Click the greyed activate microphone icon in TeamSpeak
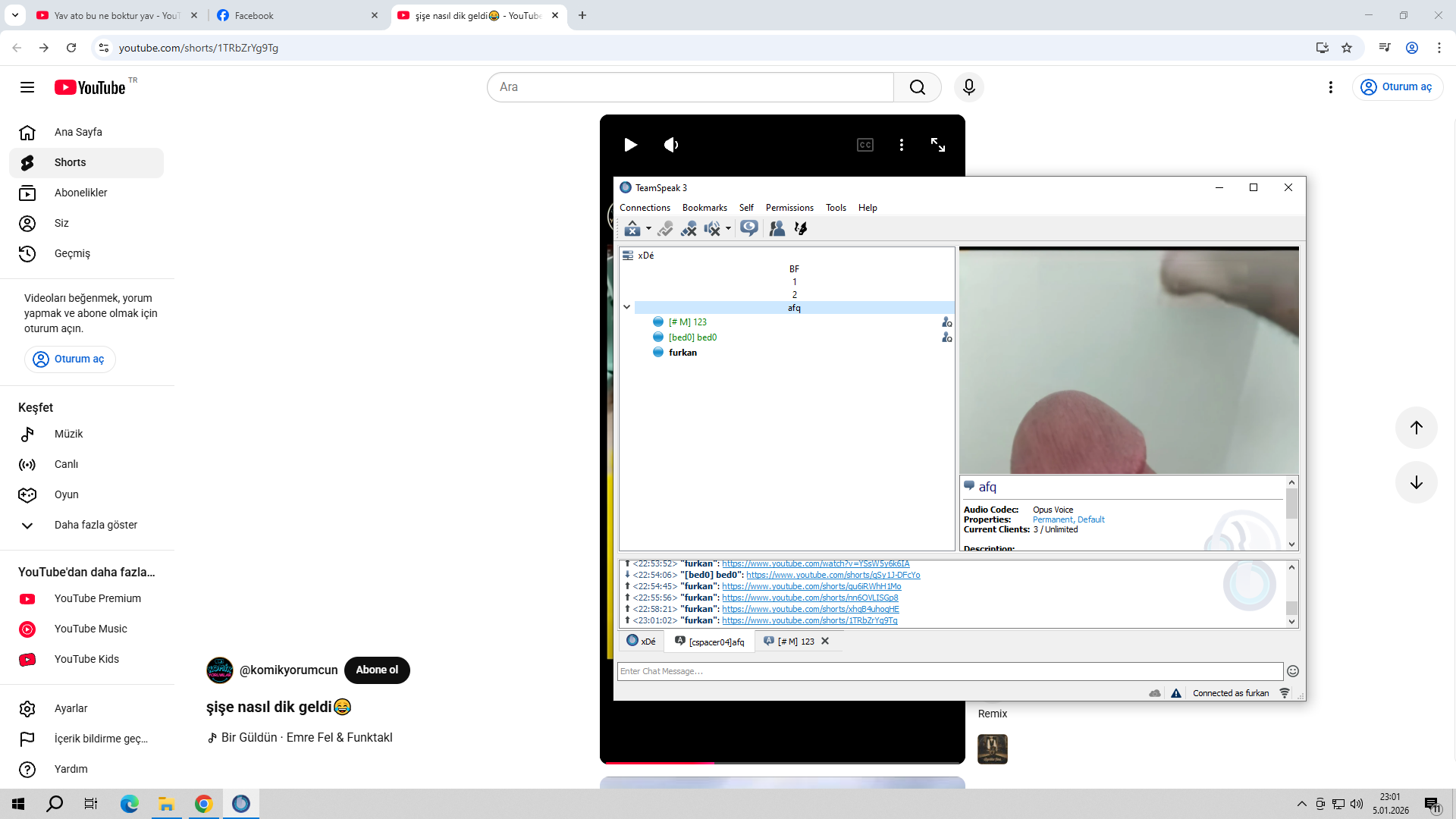 tap(665, 228)
